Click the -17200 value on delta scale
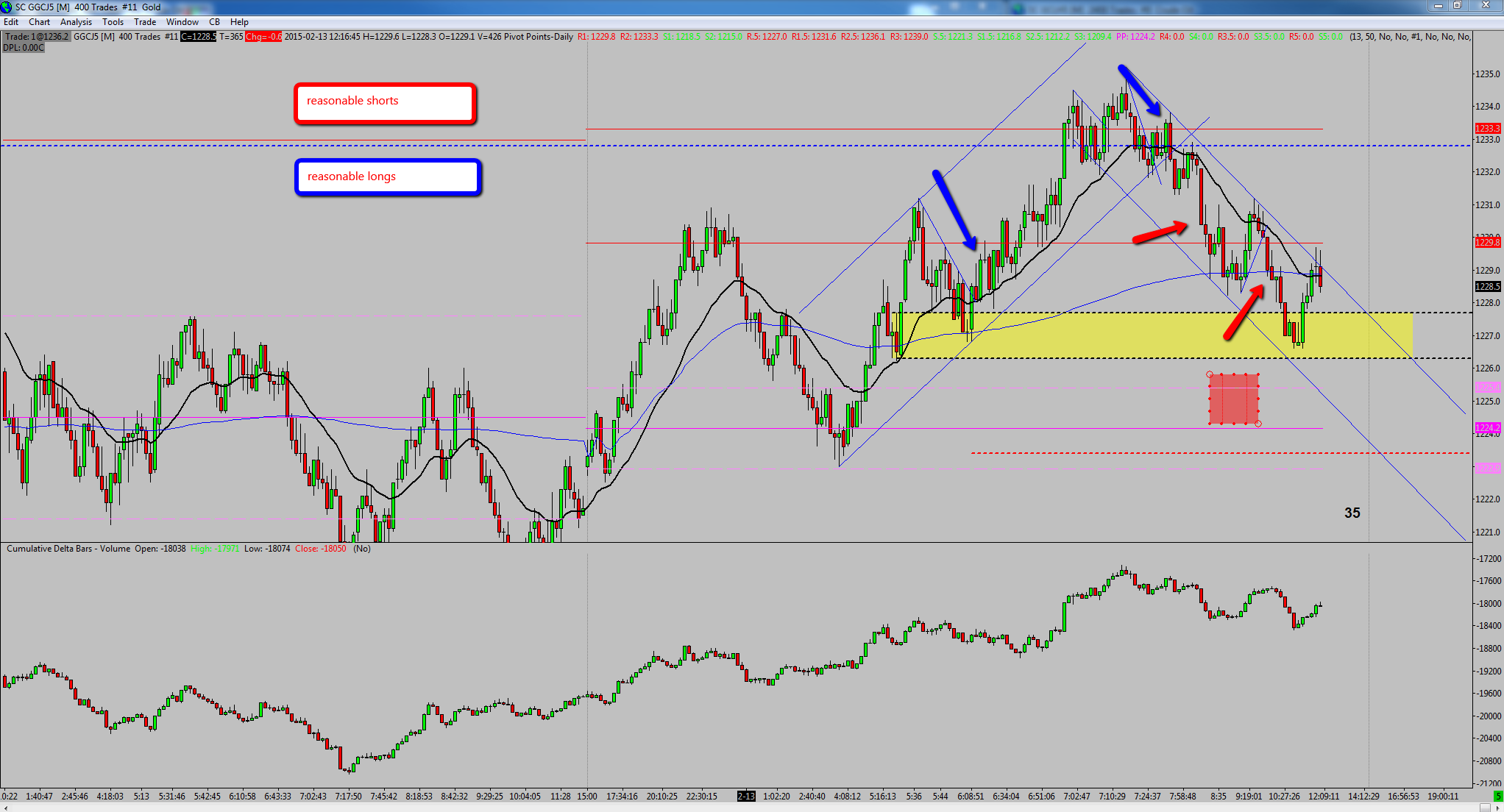 coord(1487,559)
